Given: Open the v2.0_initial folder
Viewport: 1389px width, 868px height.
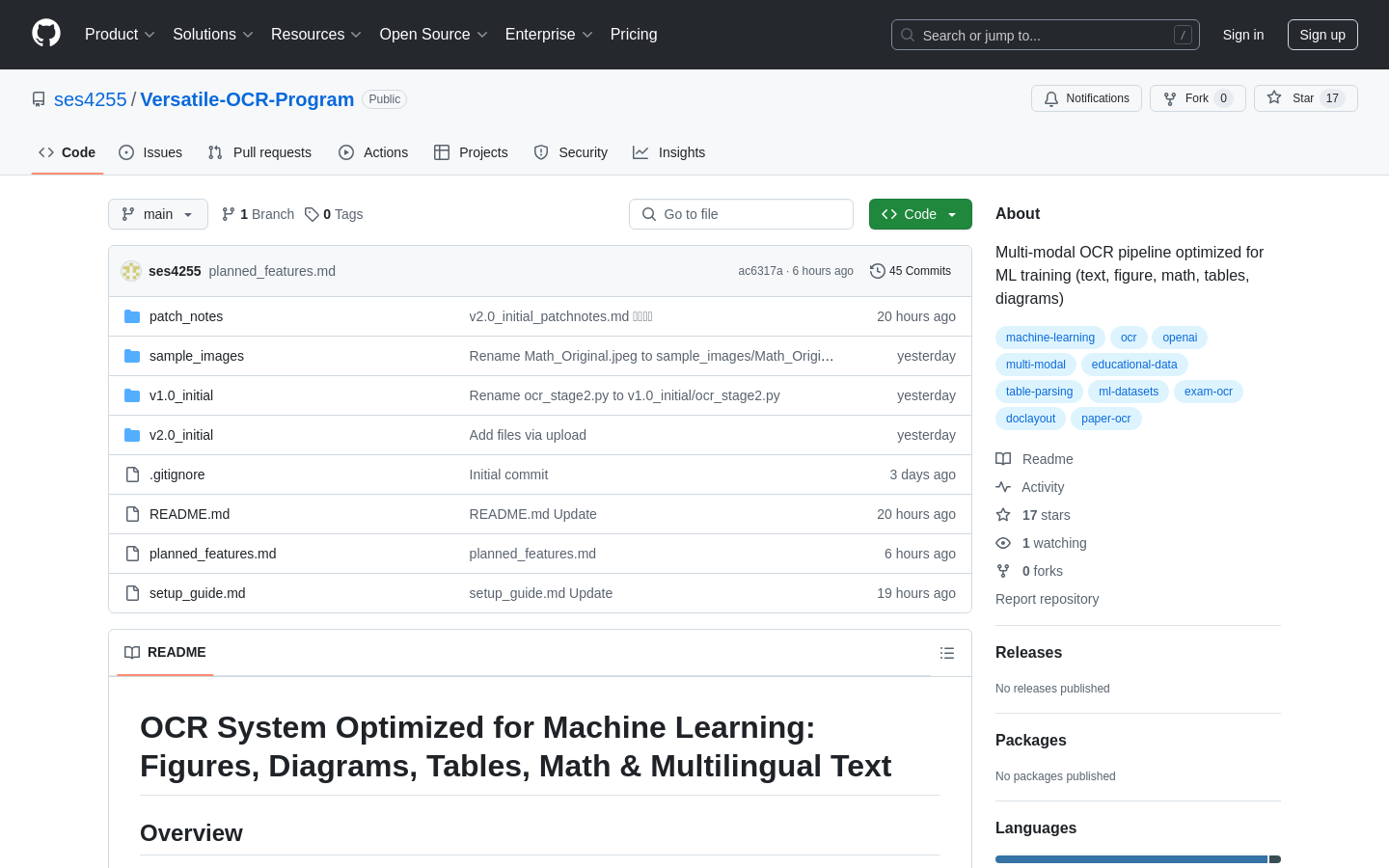Looking at the screenshot, I should click(181, 435).
